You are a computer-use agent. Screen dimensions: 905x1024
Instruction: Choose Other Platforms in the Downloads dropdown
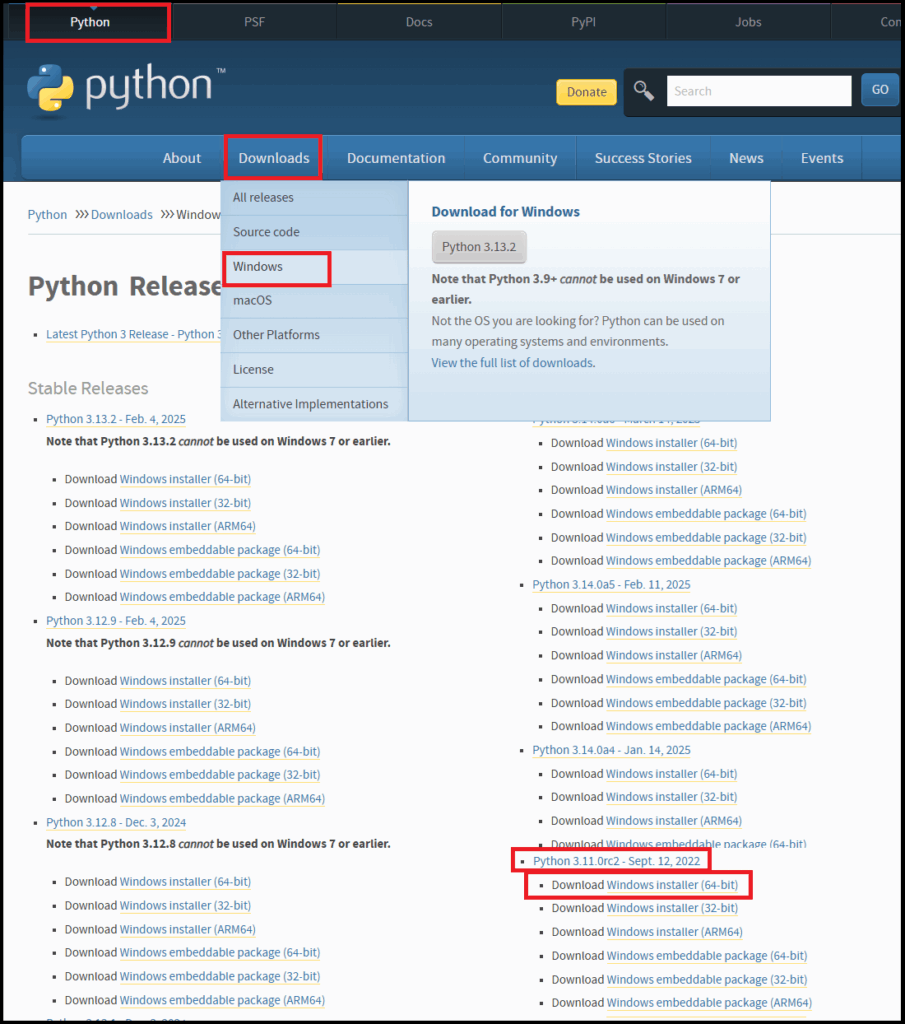(x=314, y=335)
